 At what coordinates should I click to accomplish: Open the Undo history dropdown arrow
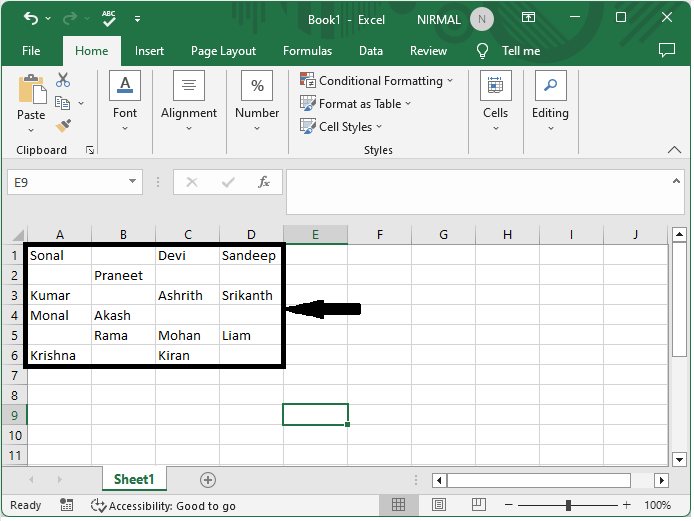pos(48,19)
